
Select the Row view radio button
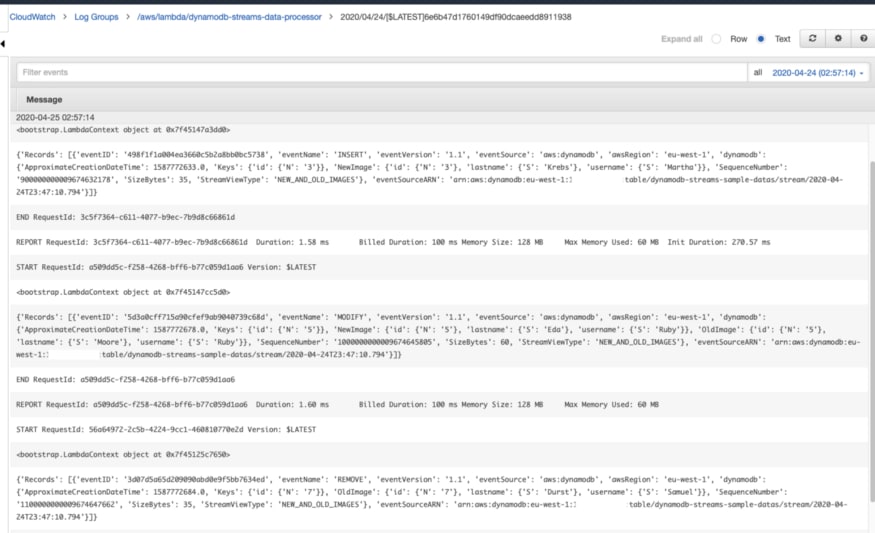pos(717,39)
